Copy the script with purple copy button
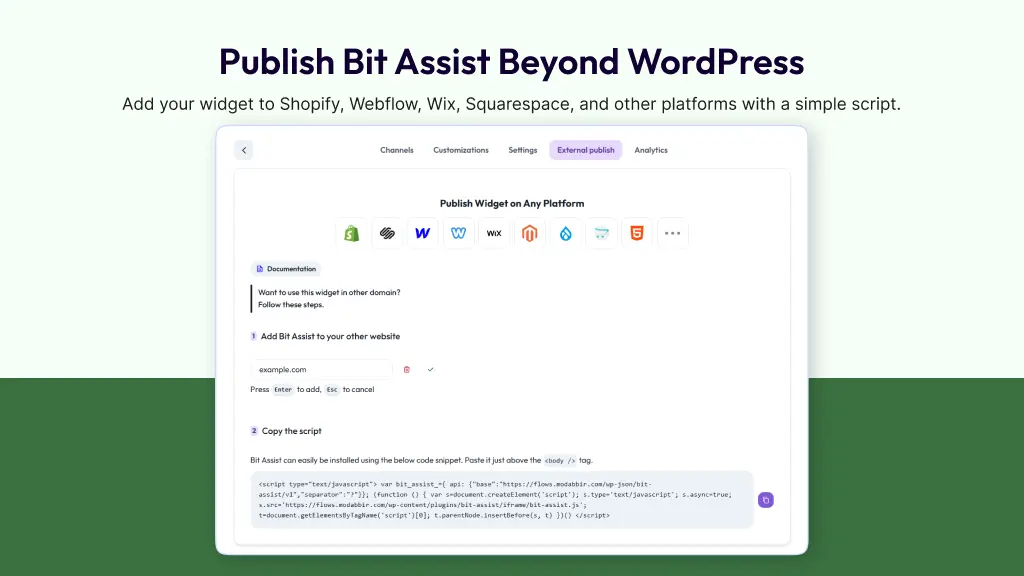The image size is (1024, 576). pyautogui.click(x=766, y=500)
